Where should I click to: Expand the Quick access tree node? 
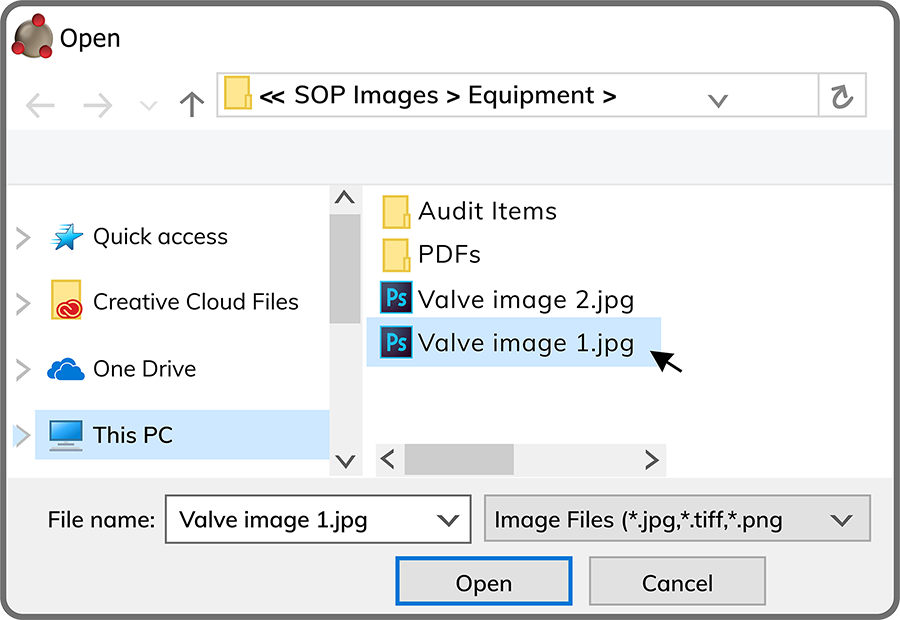coord(22,238)
